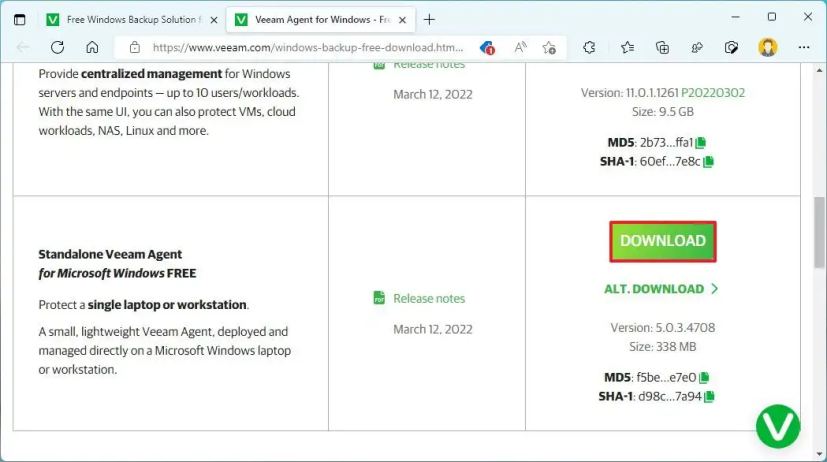Add this page to favorites star
827x462 pixels.
(549, 48)
